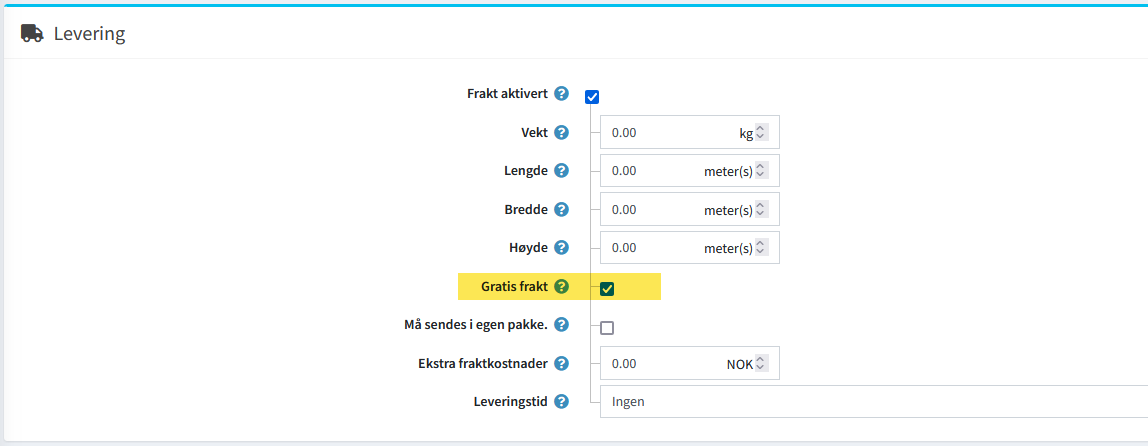Open the Bredde help tooltip icon
The height and width of the screenshot is (446, 1148).
tap(561, 209)
